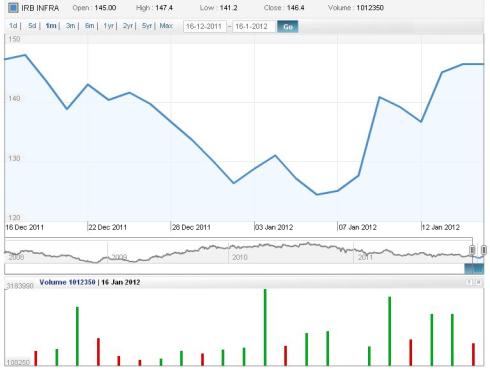This screenshot has height=372, width=490.
Task: Click the 140 price axis label
Action: (x=14, y=98)
